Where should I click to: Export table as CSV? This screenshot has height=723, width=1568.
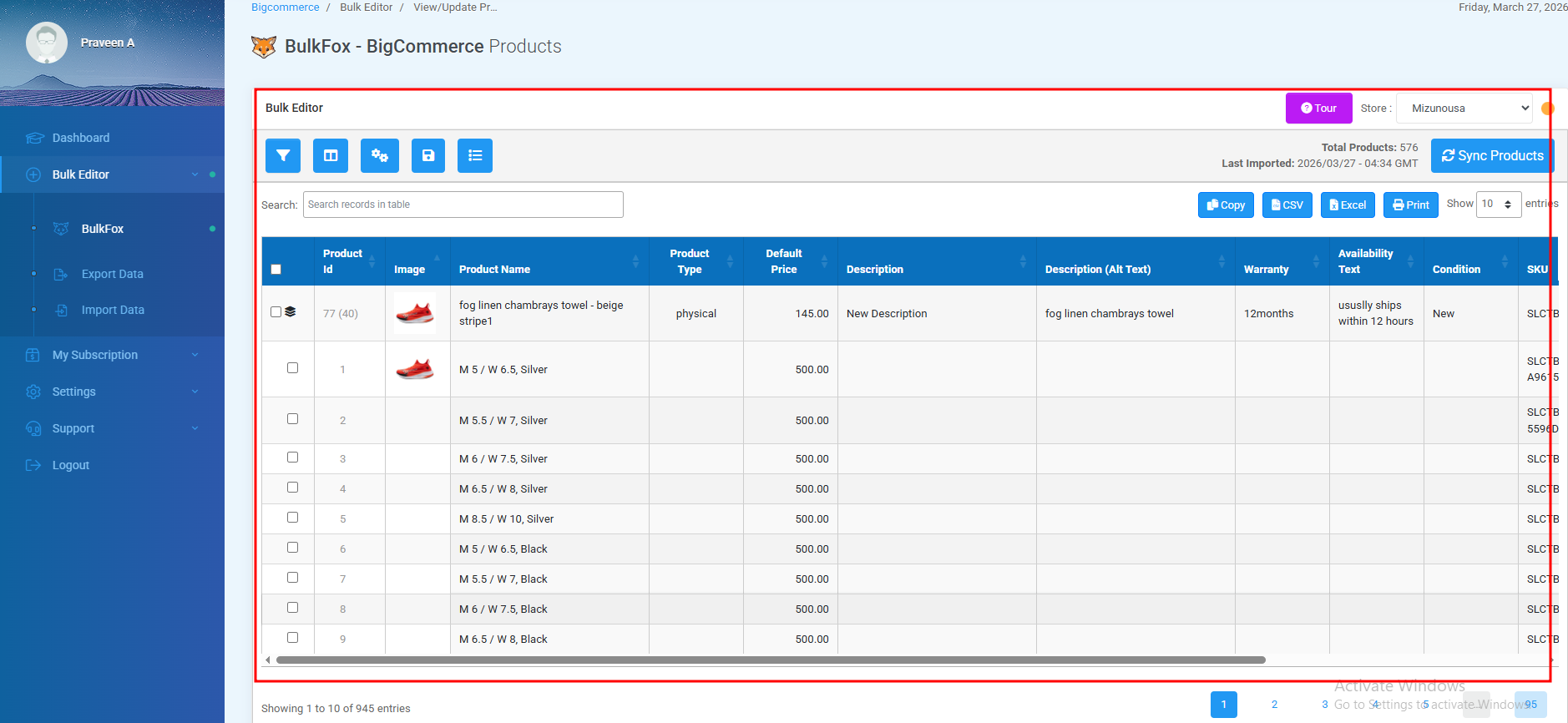click(x=1287, y=205)
